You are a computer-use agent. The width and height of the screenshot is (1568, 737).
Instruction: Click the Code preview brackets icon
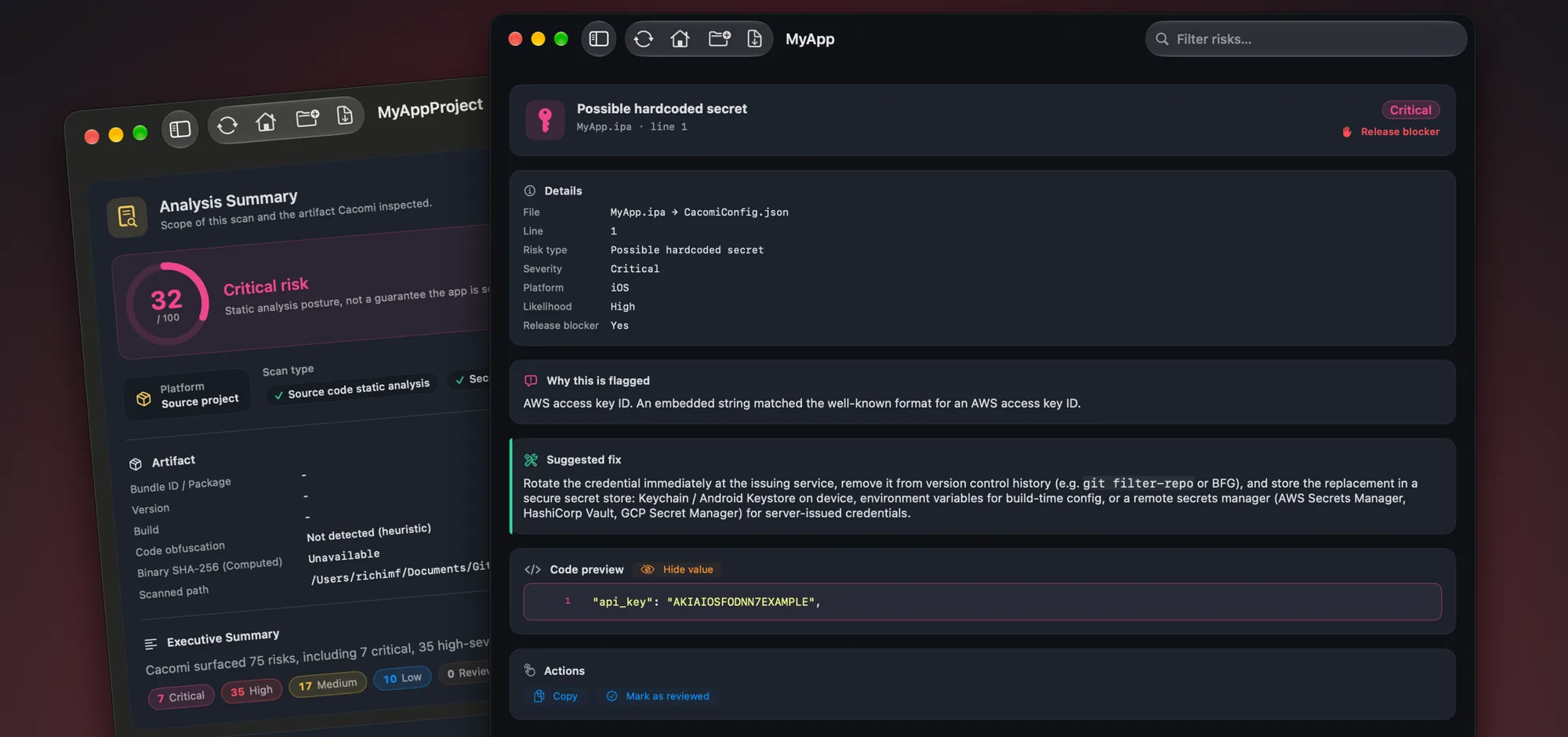pyautogui.click(x=532, y=569)
